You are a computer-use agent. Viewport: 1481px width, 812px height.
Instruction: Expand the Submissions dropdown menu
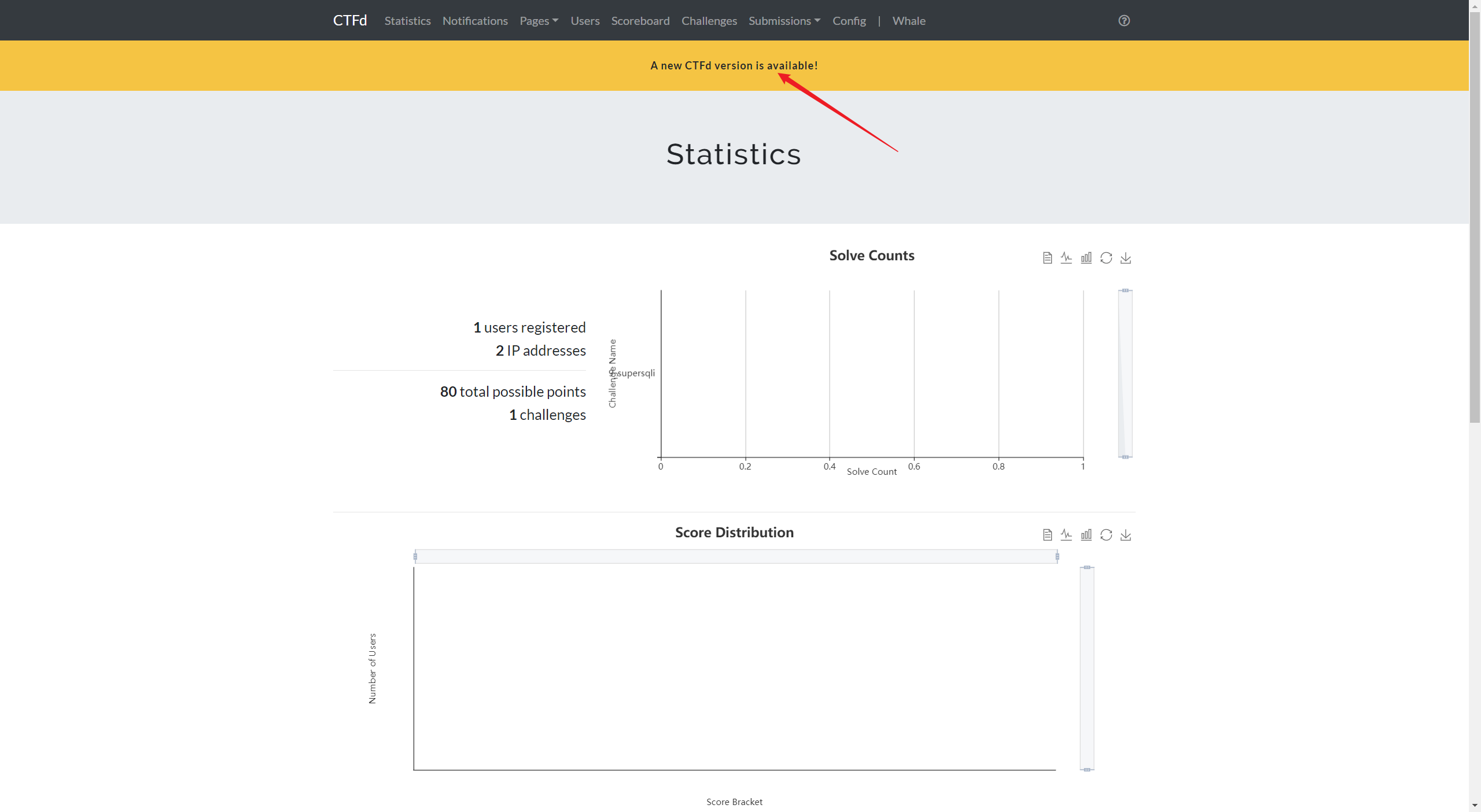[784, 21]
